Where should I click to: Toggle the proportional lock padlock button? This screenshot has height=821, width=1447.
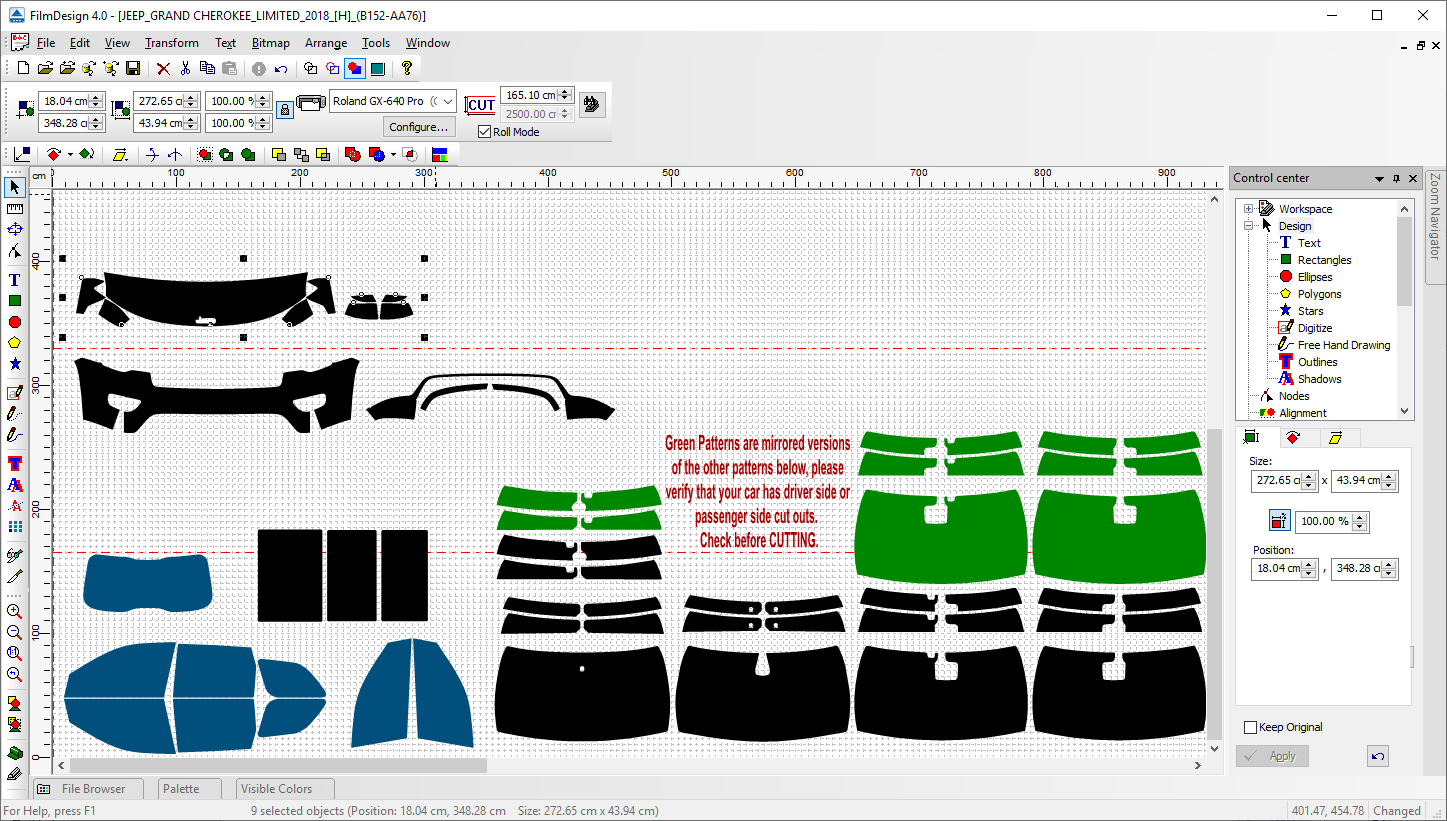click(285, 109)
